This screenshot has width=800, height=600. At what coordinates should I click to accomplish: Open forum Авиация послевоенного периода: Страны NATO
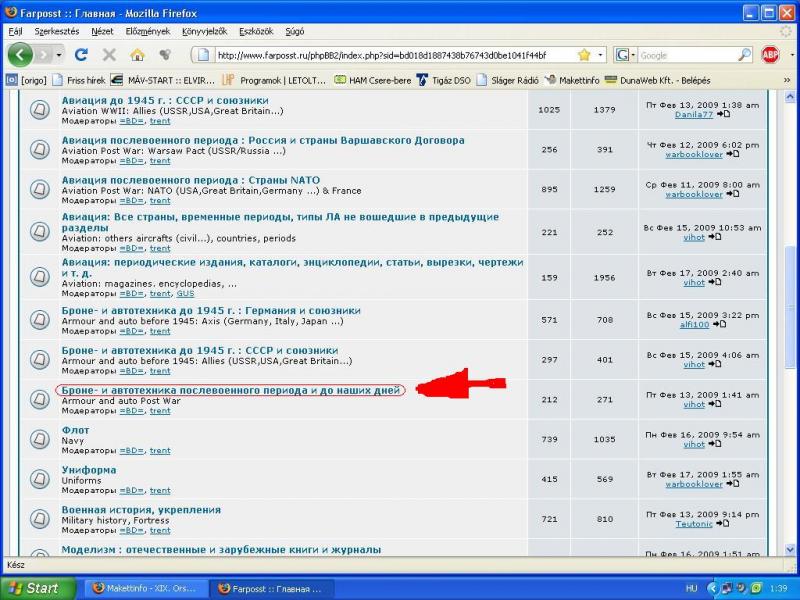[191, 180]
